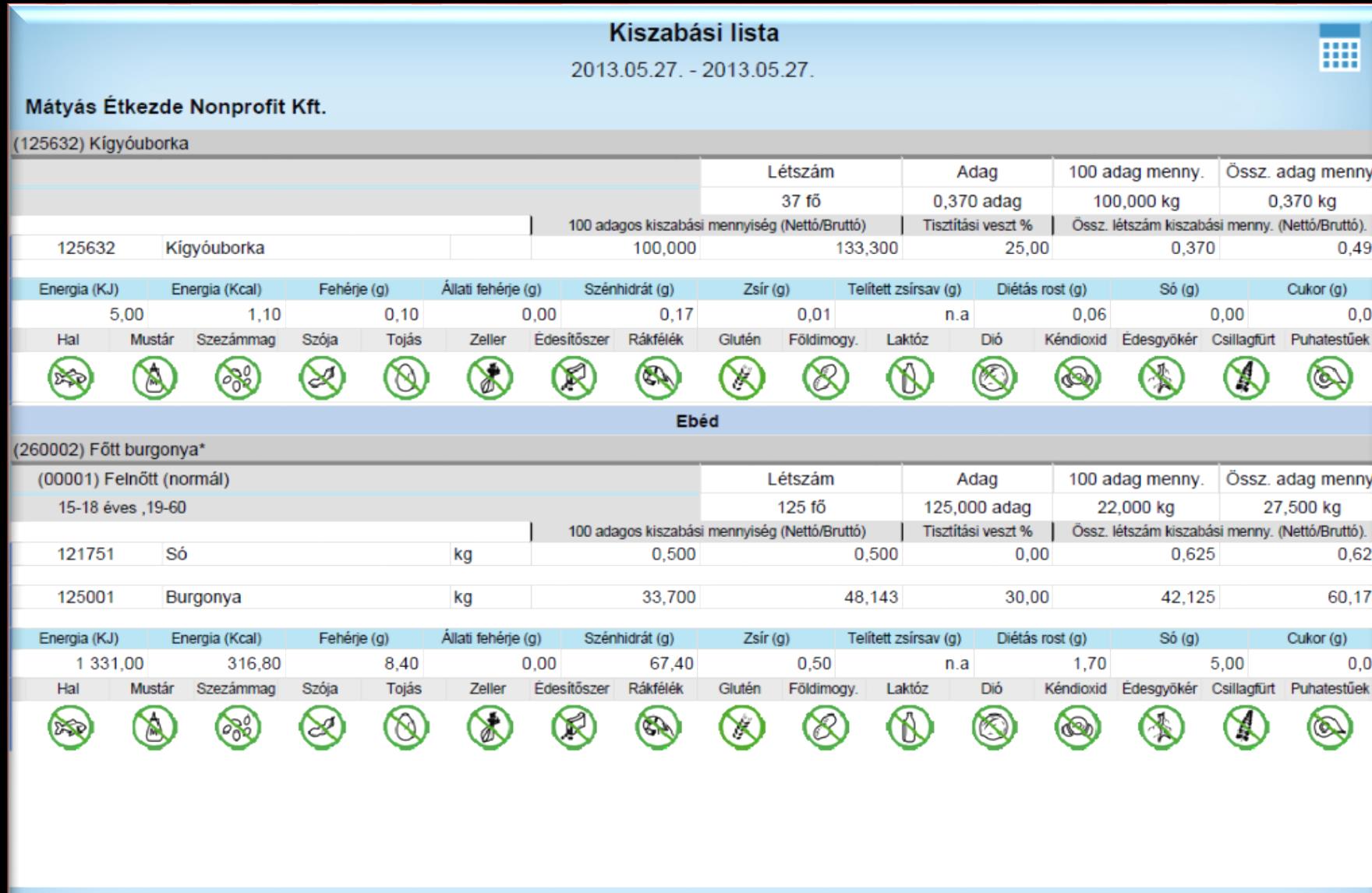Click the 25,00 cleaning loss value
Viewport: 1372px width, 893px height.
[1027, 248]
